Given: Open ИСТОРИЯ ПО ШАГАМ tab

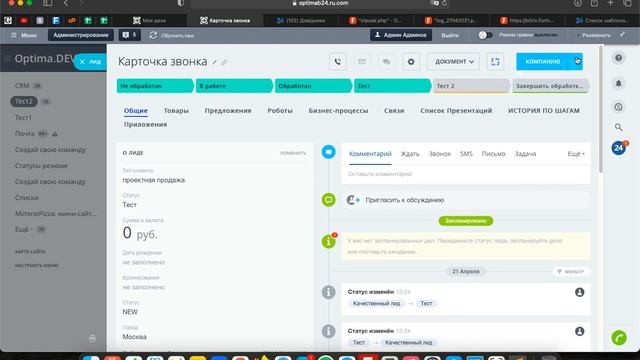Looking at the screenshot, I should pos(544,111).
